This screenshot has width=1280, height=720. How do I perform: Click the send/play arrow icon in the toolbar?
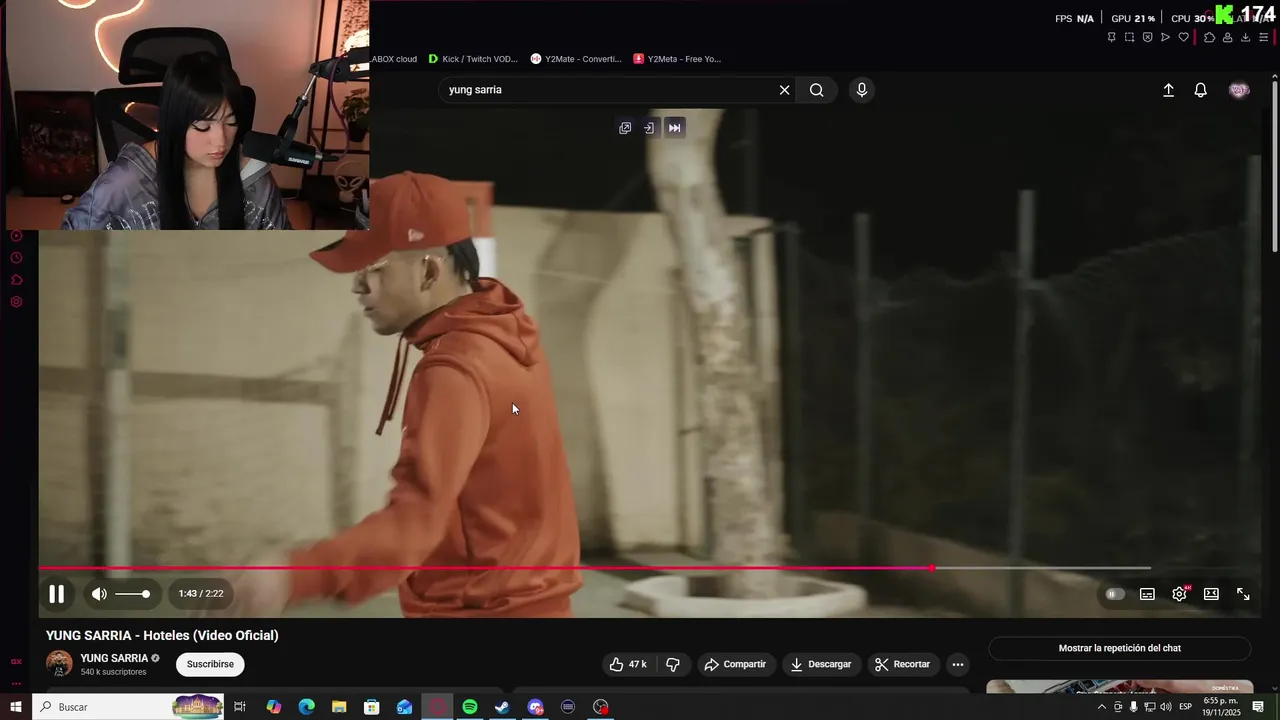(x=1165, y=37)
